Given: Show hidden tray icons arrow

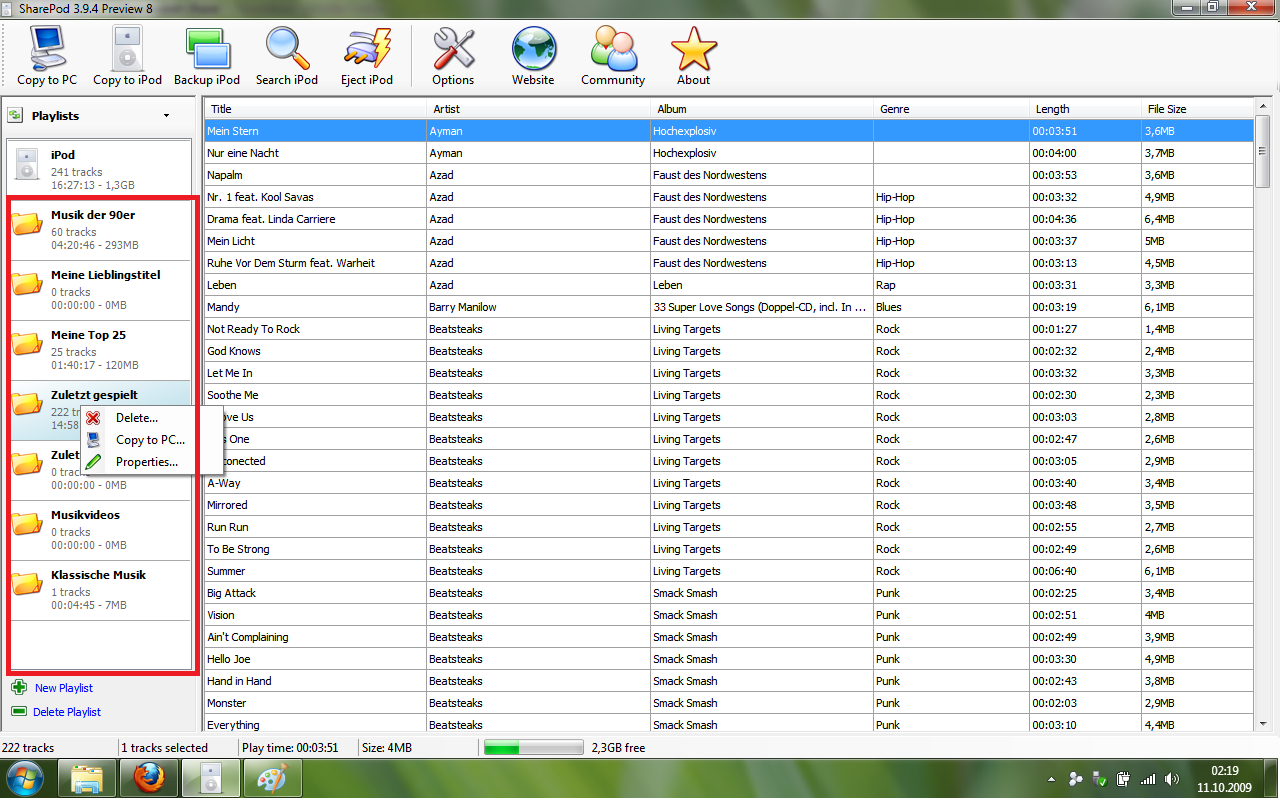Looking at the screenshot, I should [x=1051, y=779].
